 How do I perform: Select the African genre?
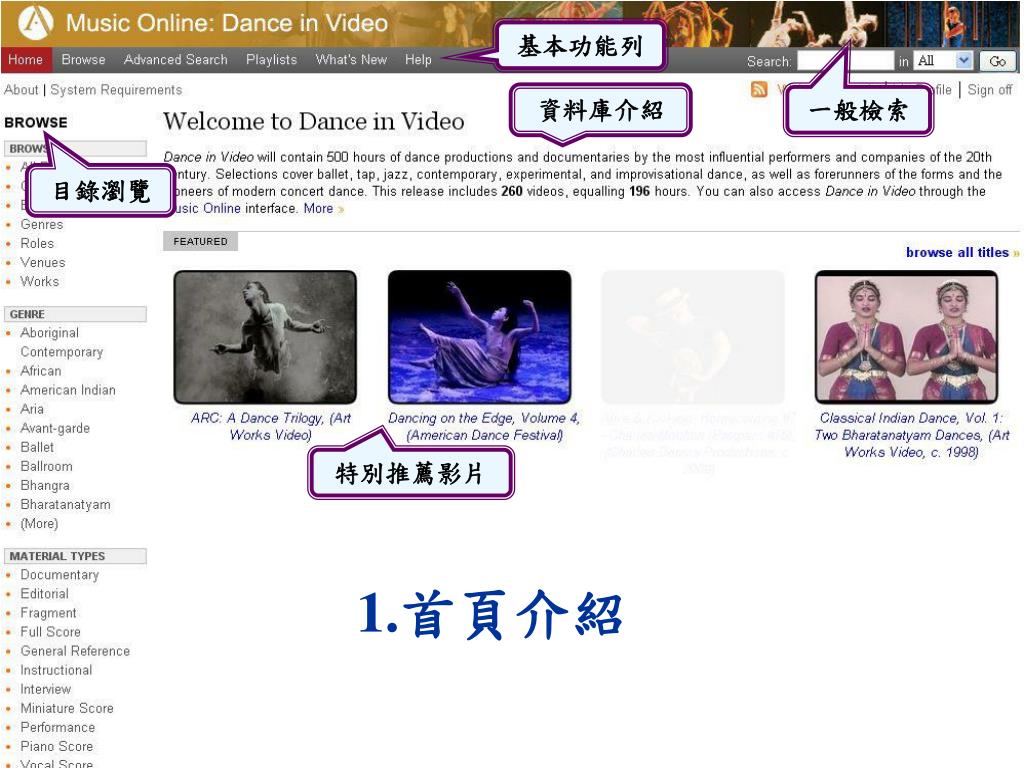coord(40,371)
